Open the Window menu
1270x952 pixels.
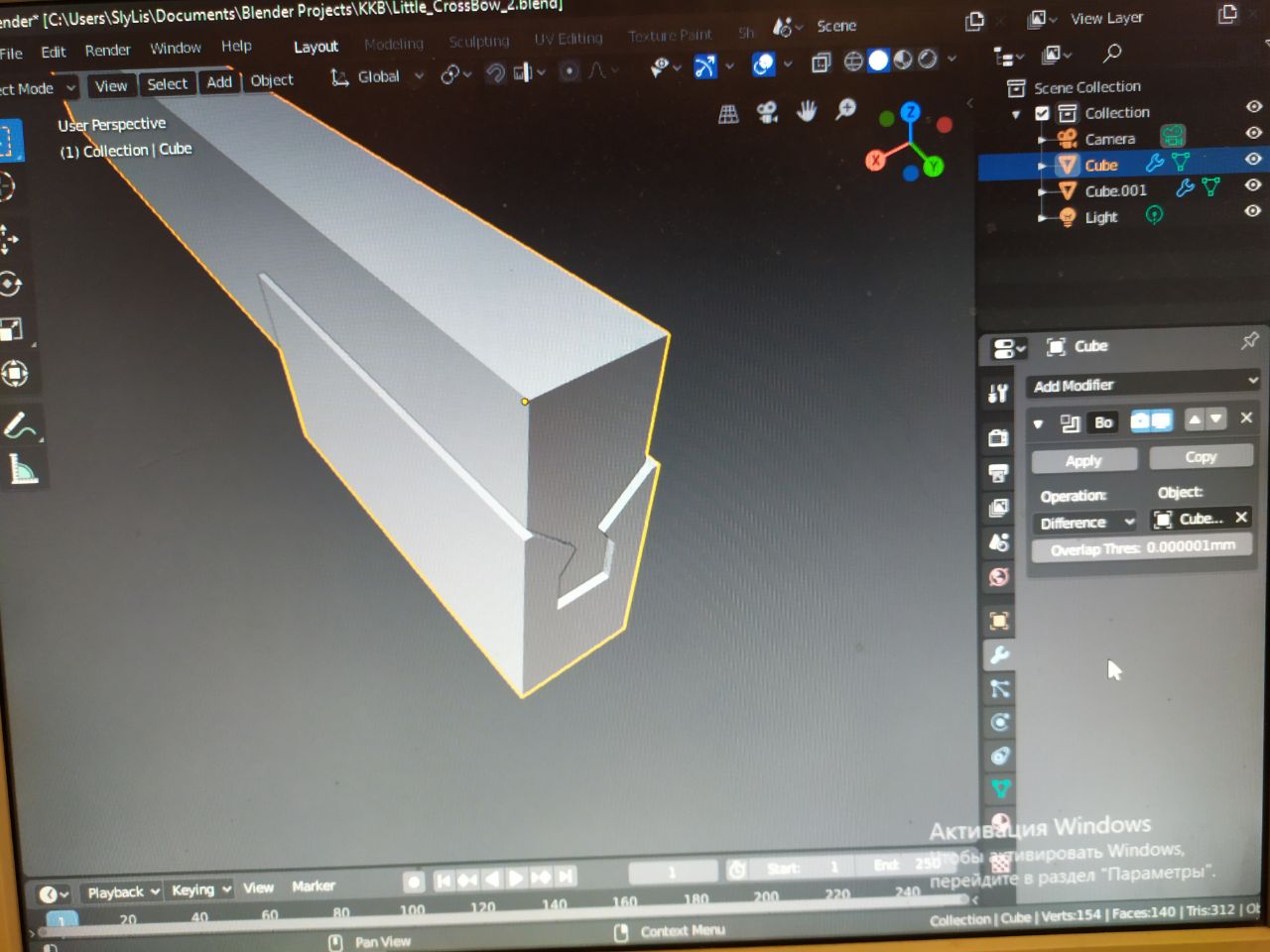pos(176,48)
